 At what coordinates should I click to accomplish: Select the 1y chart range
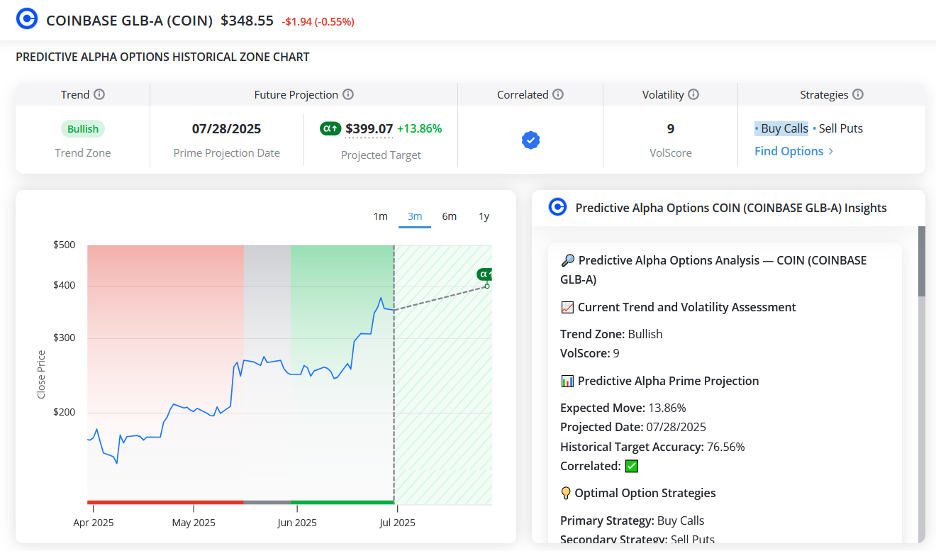484,216
